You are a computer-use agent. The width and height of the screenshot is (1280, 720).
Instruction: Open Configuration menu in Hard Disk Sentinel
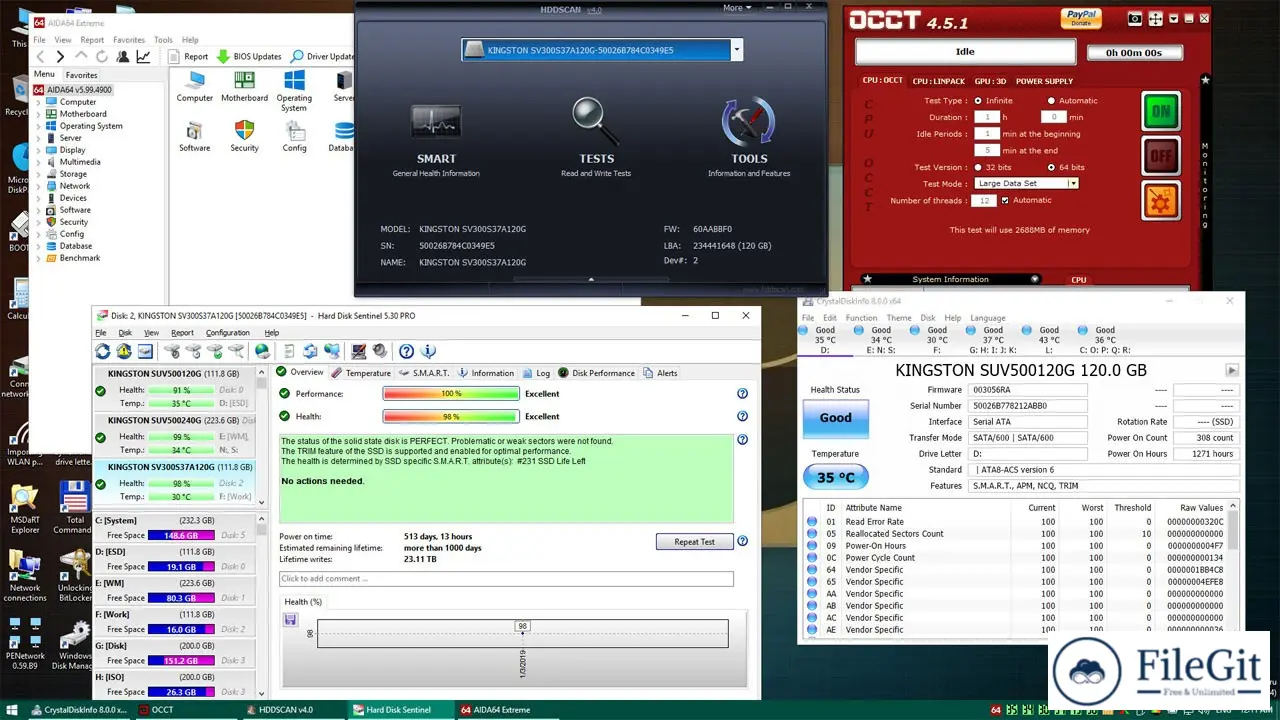pyautogui.click(x=228, y=333)
